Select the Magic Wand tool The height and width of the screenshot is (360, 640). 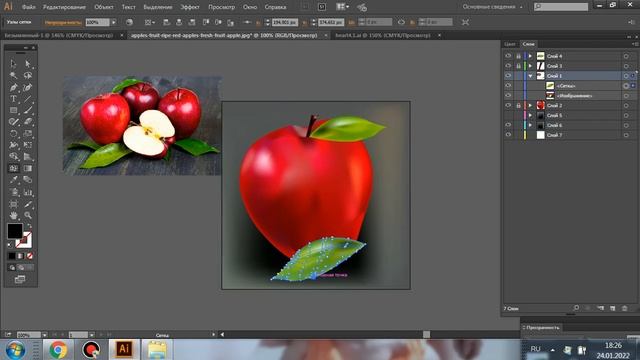(13, 76)
